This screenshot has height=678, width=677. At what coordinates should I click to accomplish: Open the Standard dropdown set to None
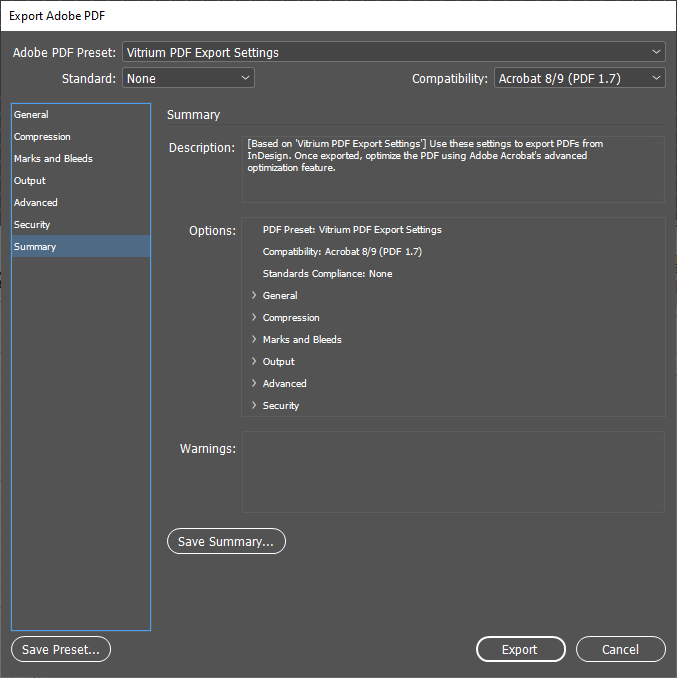[188, 78]
